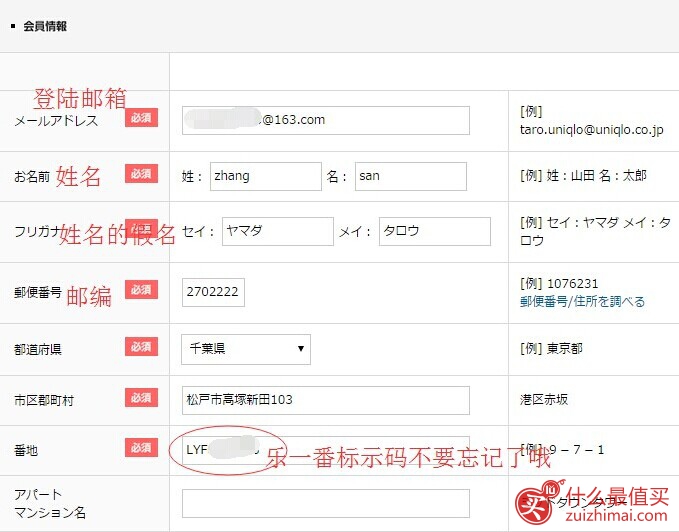Click the email address input field
Viewport: 679px width, 532px height.
[326, 120]
